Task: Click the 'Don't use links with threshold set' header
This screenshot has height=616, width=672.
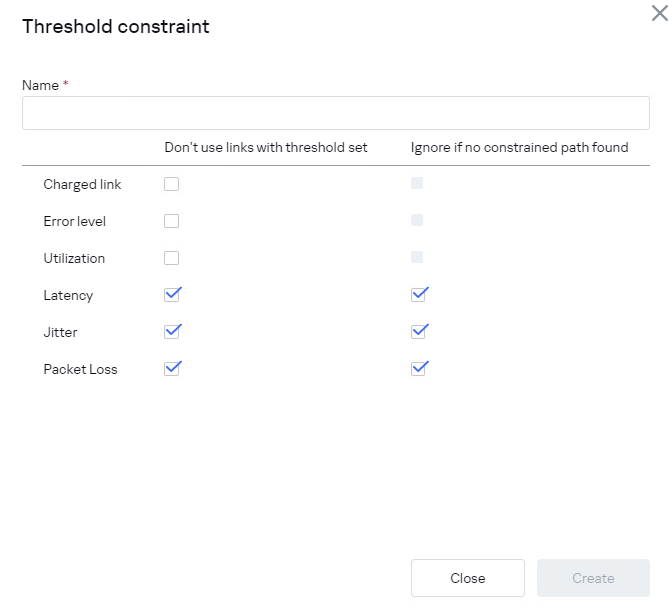Action: tap(266, 148)
